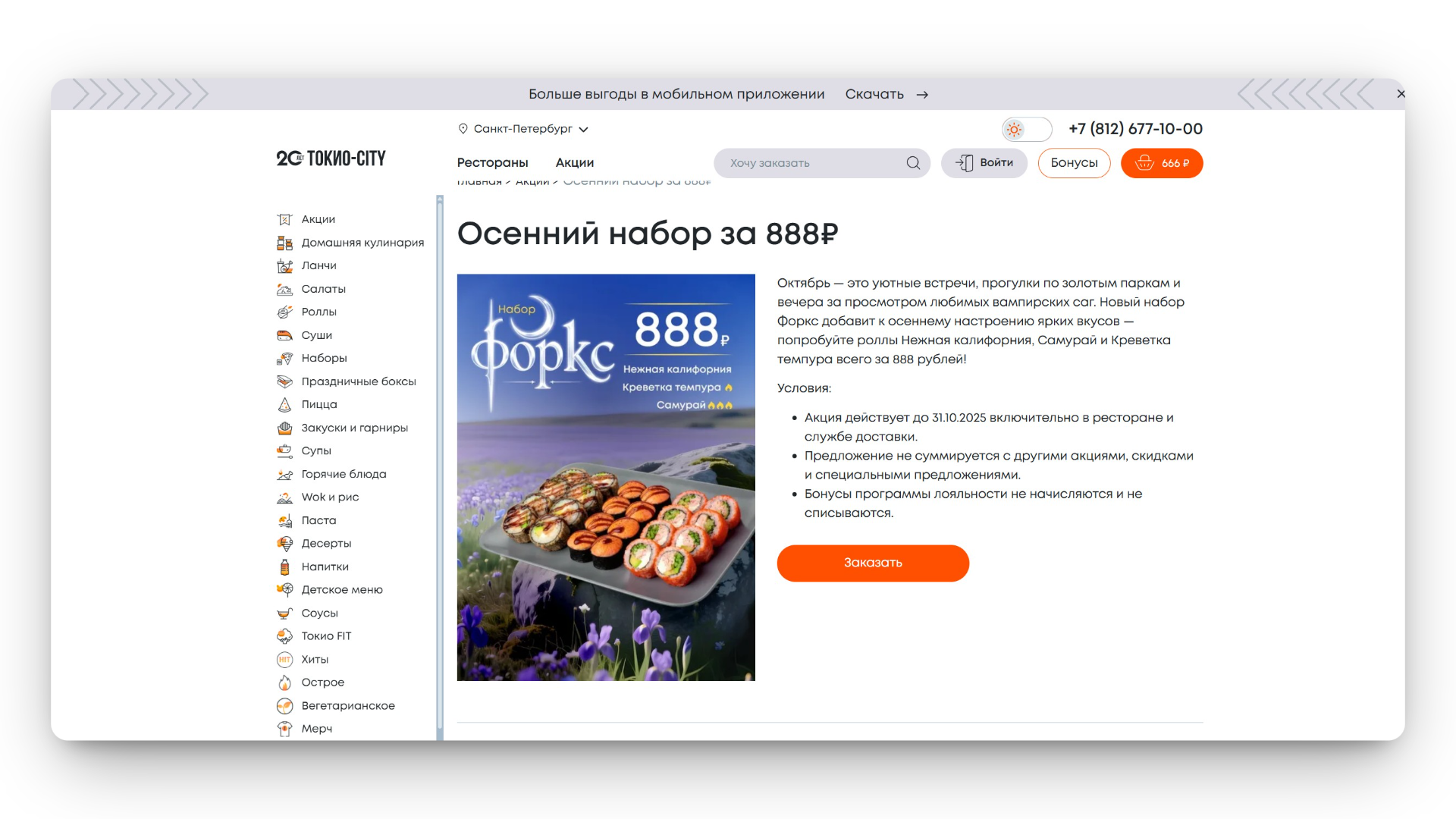The height and width of the screenshot is (819, 1456).
Task: Select the Десерты category icon
Action: (284, 543)
